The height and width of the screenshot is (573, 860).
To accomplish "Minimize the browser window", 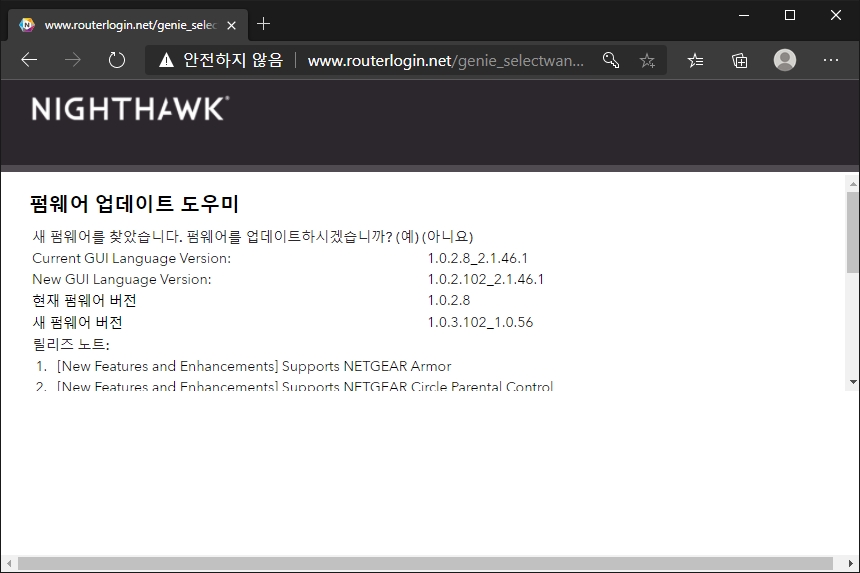I will [744, 15].
